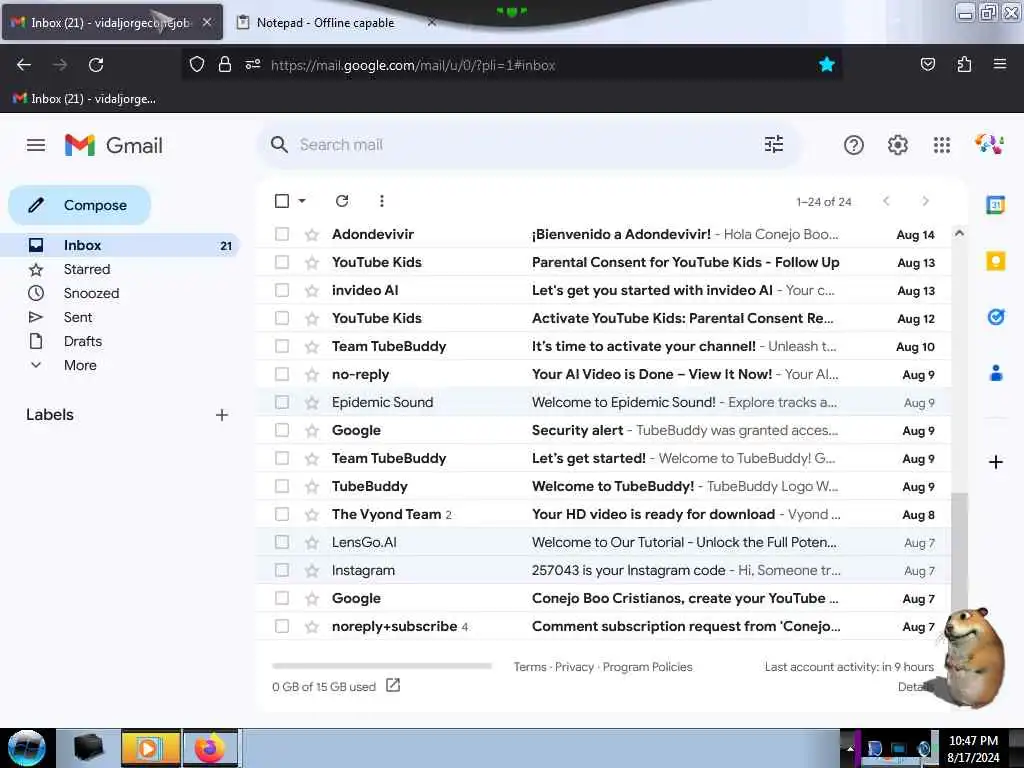Open the media player taskbar icon
The height and width of the screenshot is (768, 1024).
pos(150,748)
